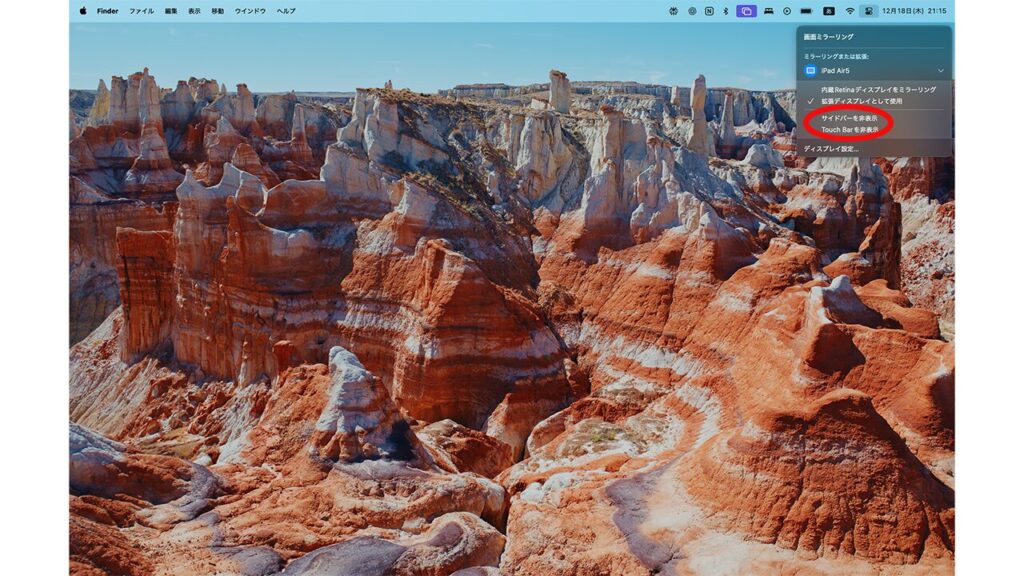
Task: Click the Bluetooth icon in the menu bar
Action: (725, 11)
